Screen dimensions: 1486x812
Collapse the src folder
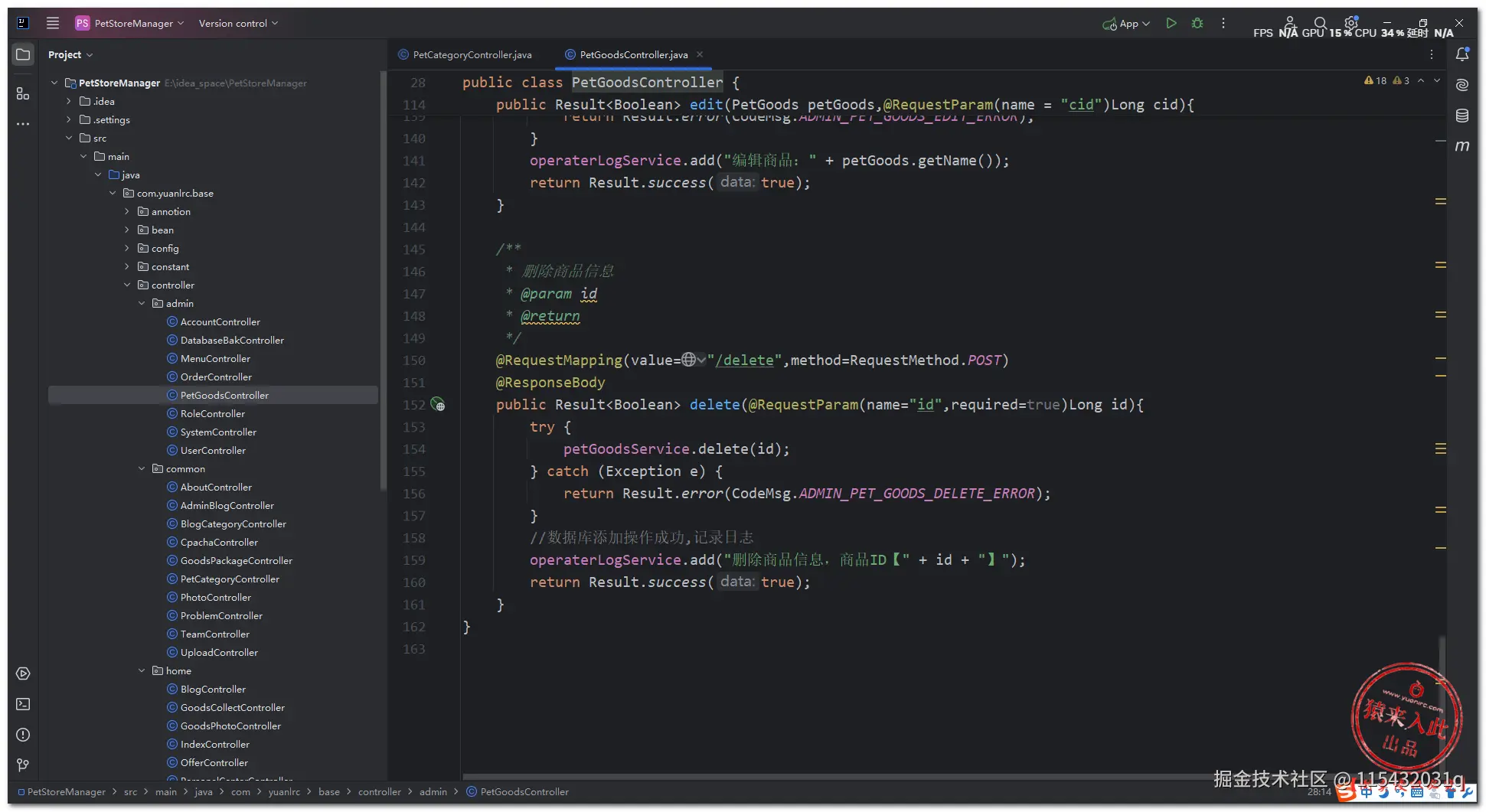[69, 138]
